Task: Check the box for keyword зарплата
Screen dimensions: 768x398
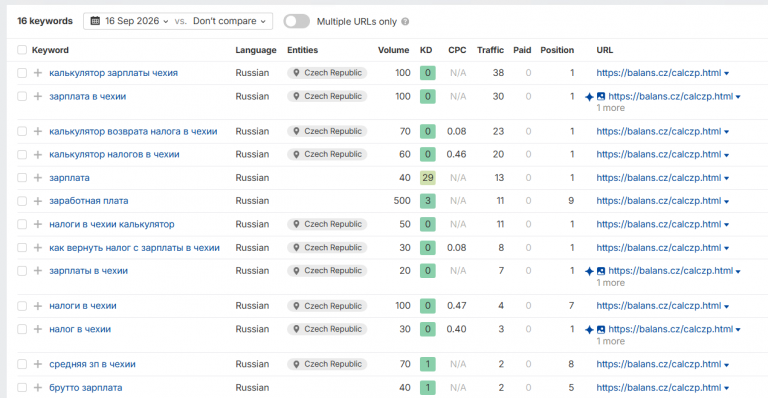Action: click(22, 178)
